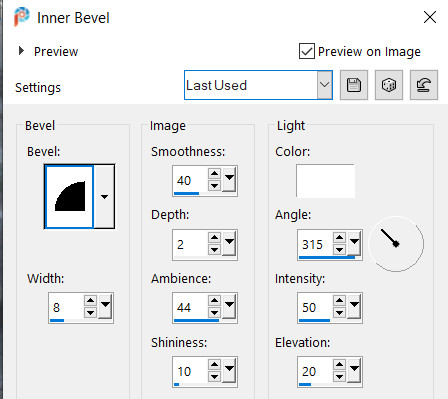Click the save preset floppy disk icon
The image size is (448, 399).
354,85
